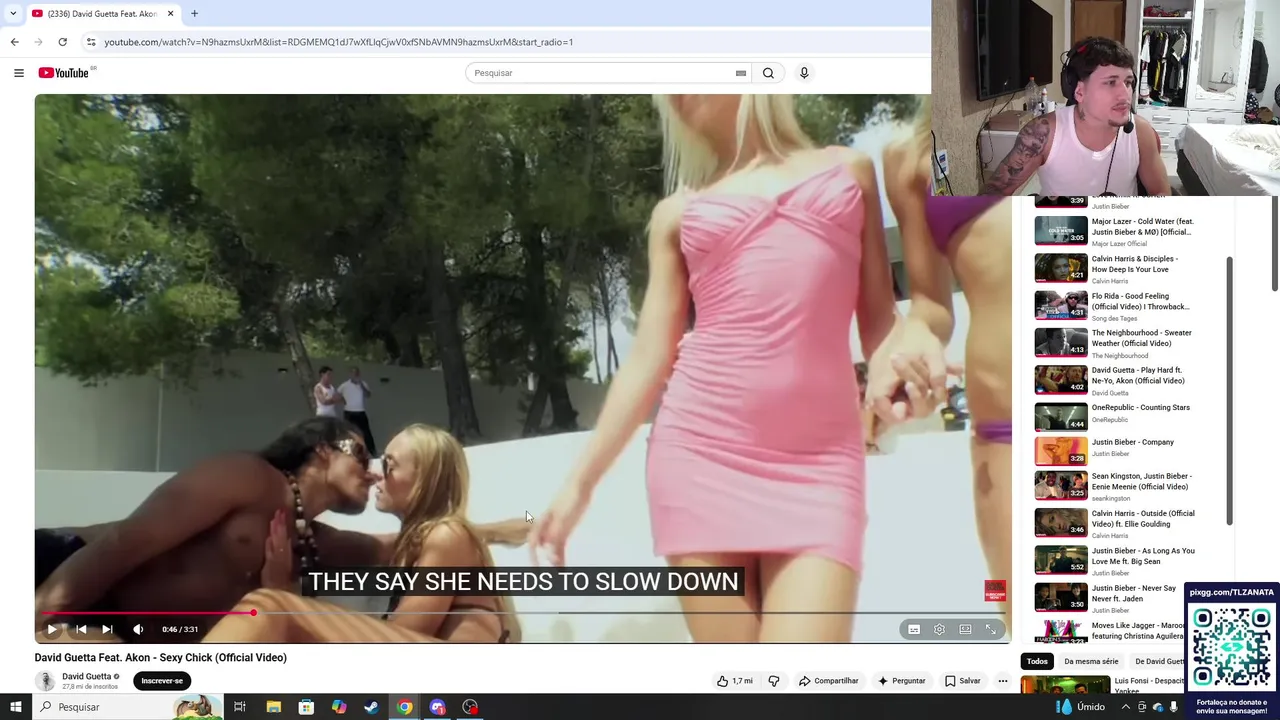Open Sean Kingston - Eenie Meenie video
Viewport: 1280px width, 720px height.
[x=1115, y=486]
